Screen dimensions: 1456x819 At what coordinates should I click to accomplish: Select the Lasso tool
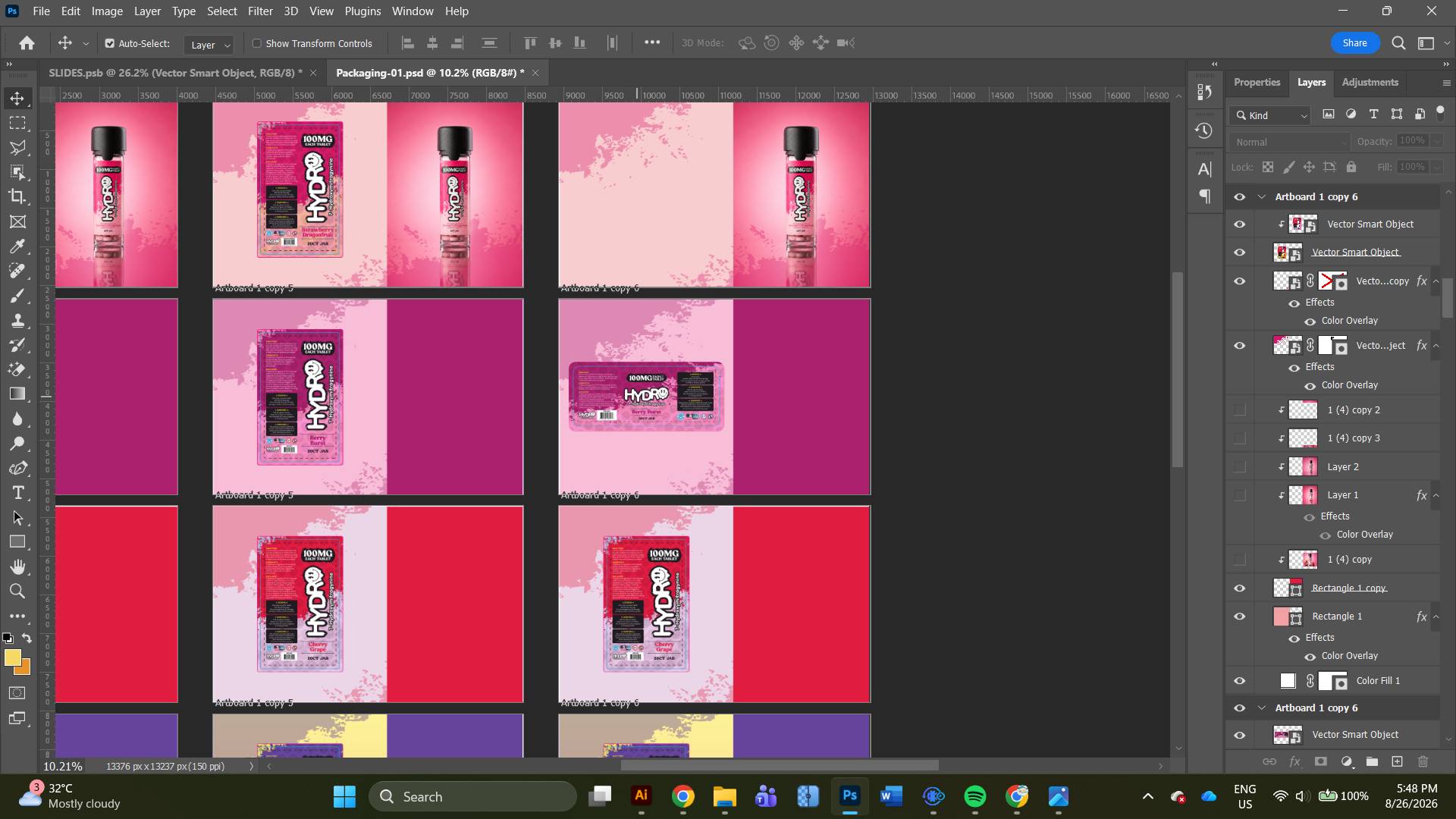17,147
